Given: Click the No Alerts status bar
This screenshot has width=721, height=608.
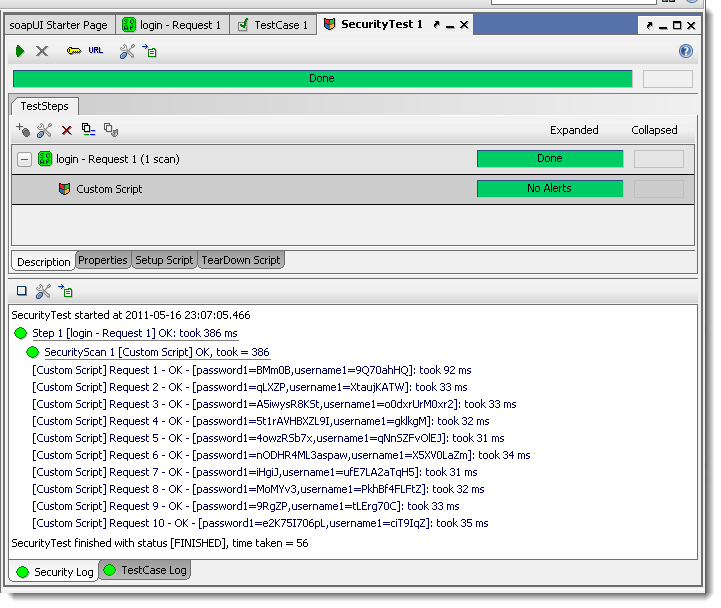Looking at the screenshot, I should pos(550,189).
